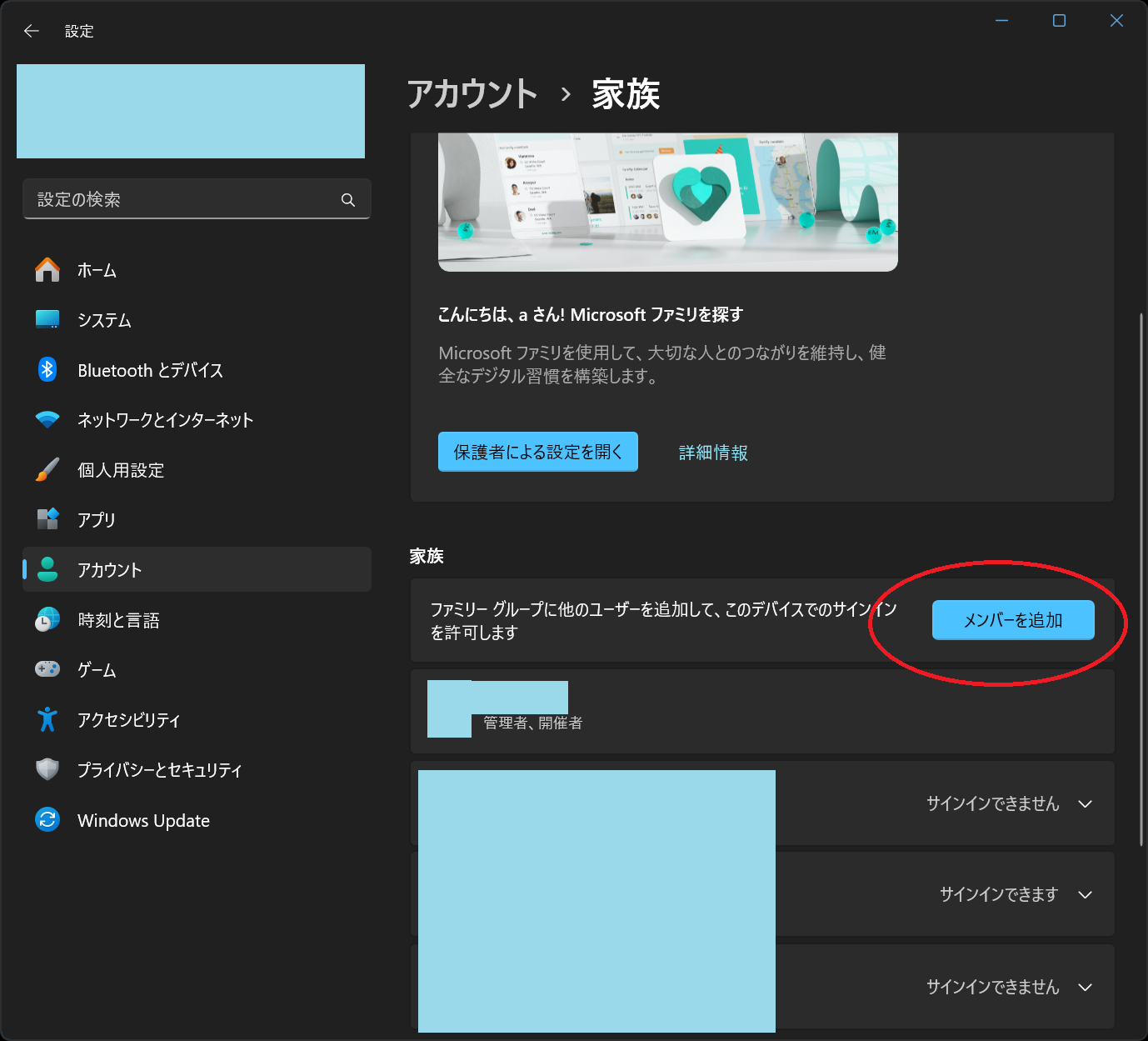Open ネットワークとインターネット settings
This screenshot has width=1148, height=1041.
click(x=197, y=420)
